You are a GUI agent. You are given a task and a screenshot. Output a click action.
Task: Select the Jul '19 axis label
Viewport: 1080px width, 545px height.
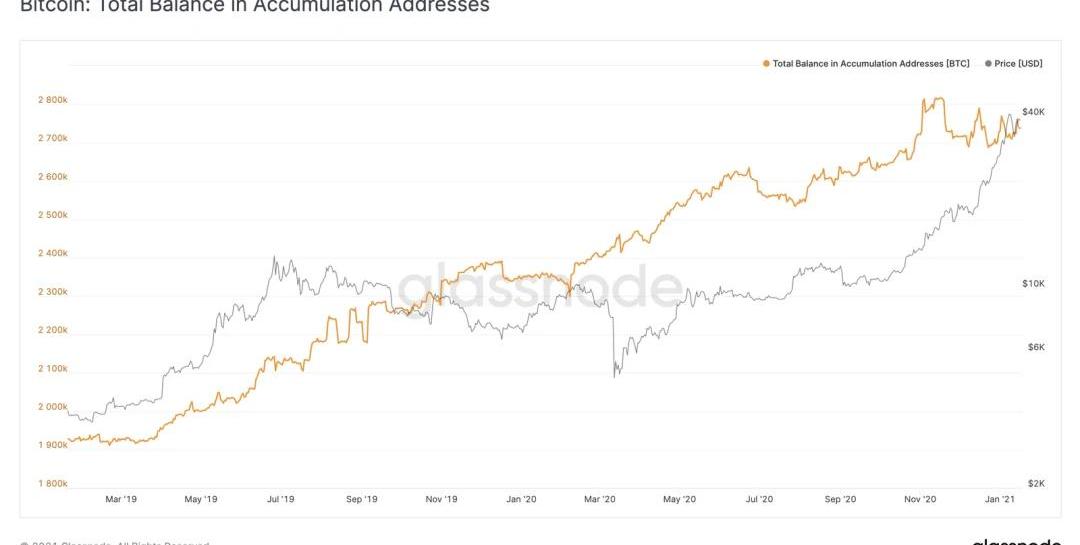point(280,499)
